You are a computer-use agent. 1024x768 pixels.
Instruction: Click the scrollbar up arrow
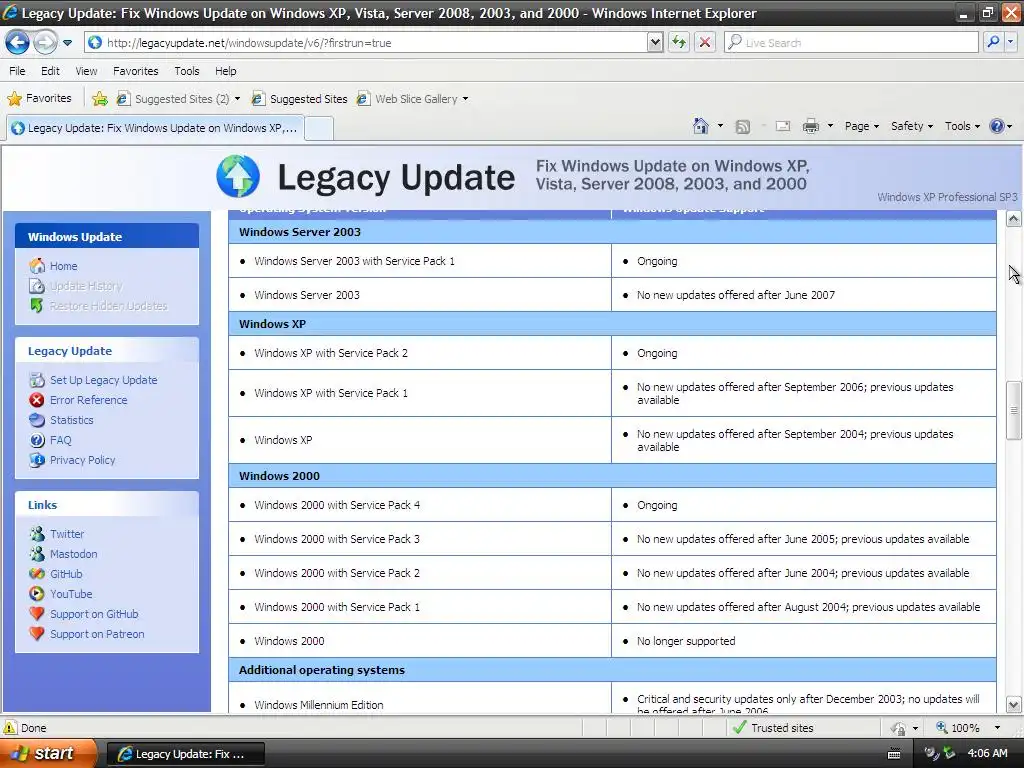coord(1014,219)
